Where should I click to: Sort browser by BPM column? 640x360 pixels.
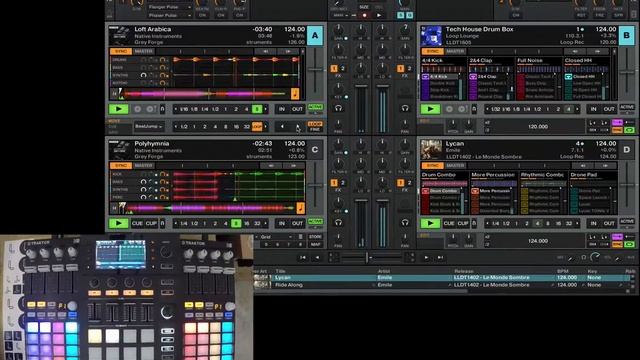[563, 271]
